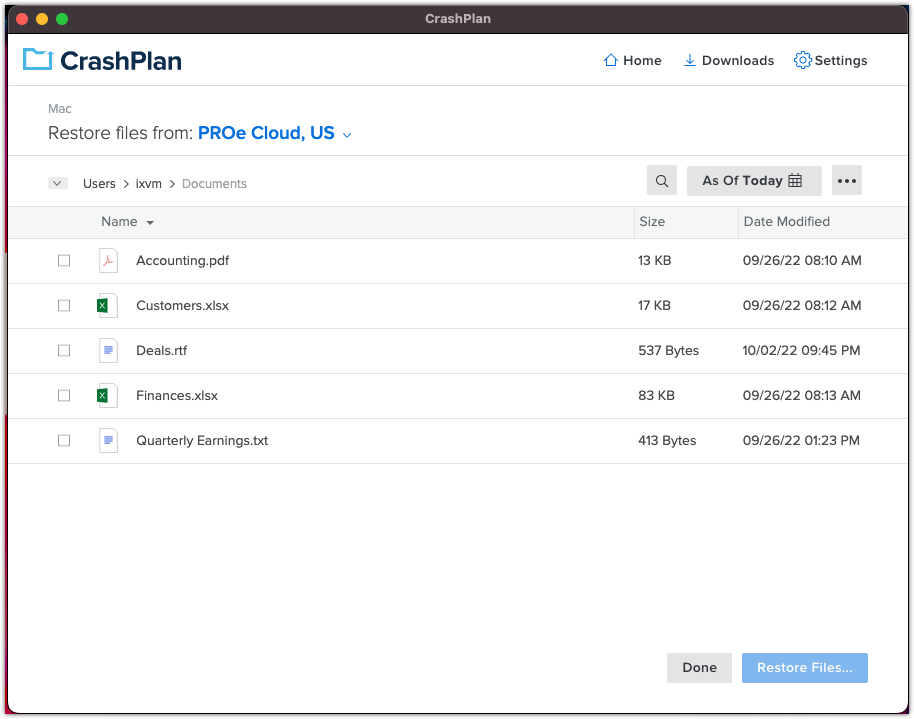Screen dimensions: 914x719
Task: Navigate to Users in the breadcrumb
Action: (99, 184)
